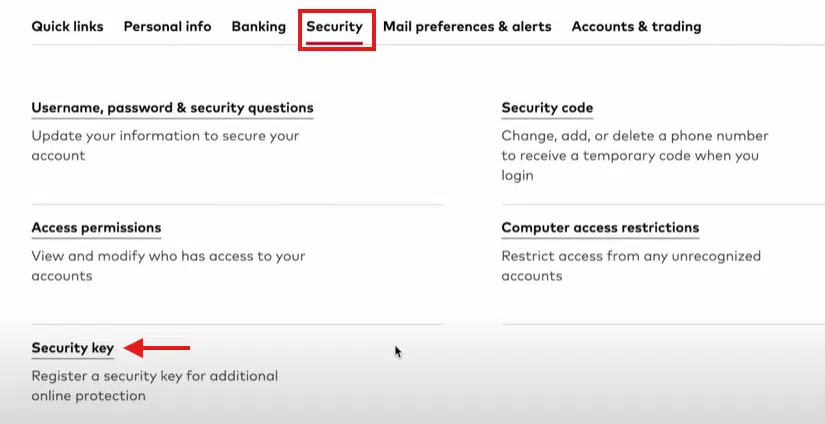This screenshot has height=424, width=825.
Task: Open the Quick links tab
Action: click(x=67, y=27)
